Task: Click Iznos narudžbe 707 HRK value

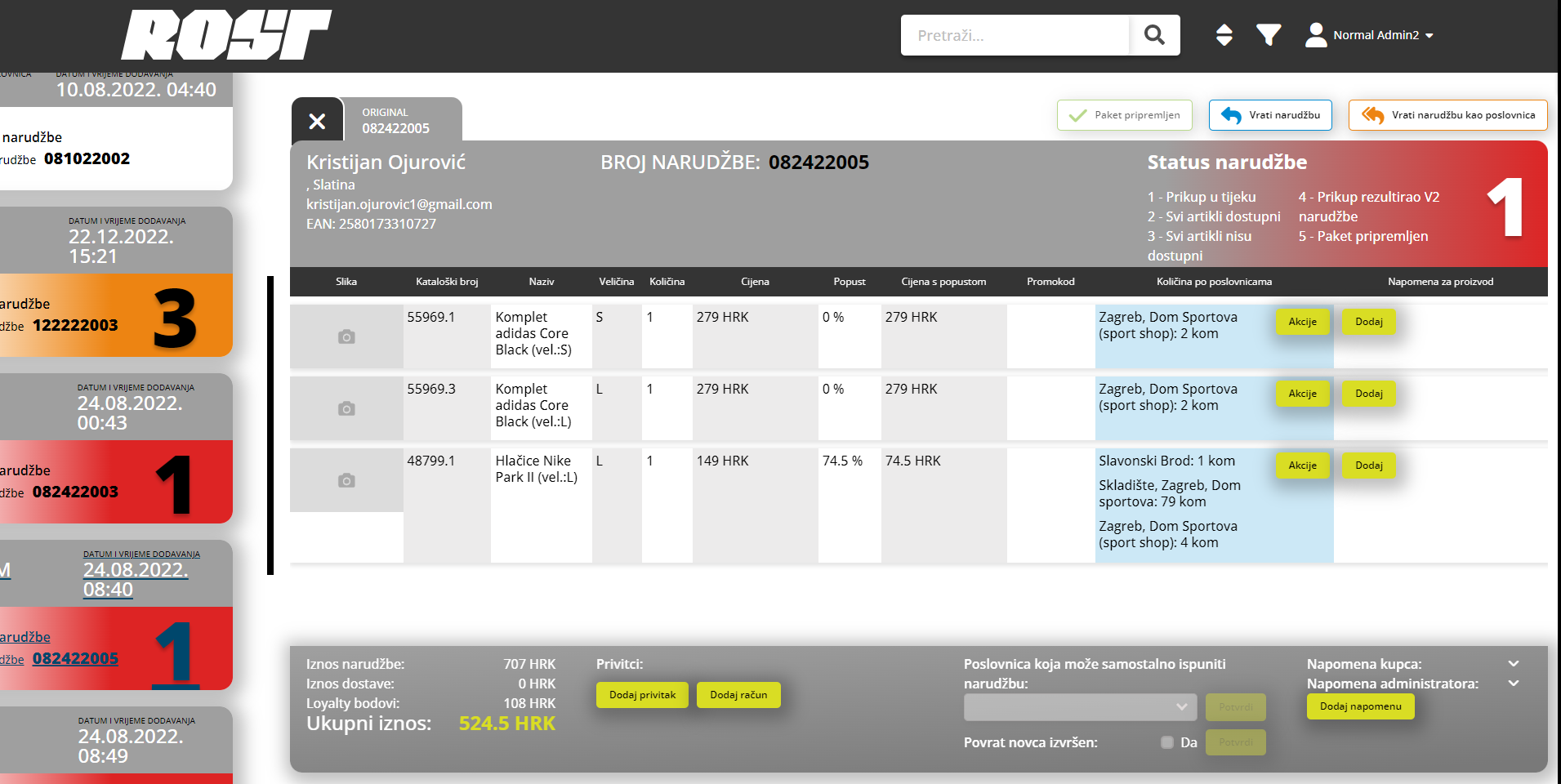Action: [x=529, y=664]
